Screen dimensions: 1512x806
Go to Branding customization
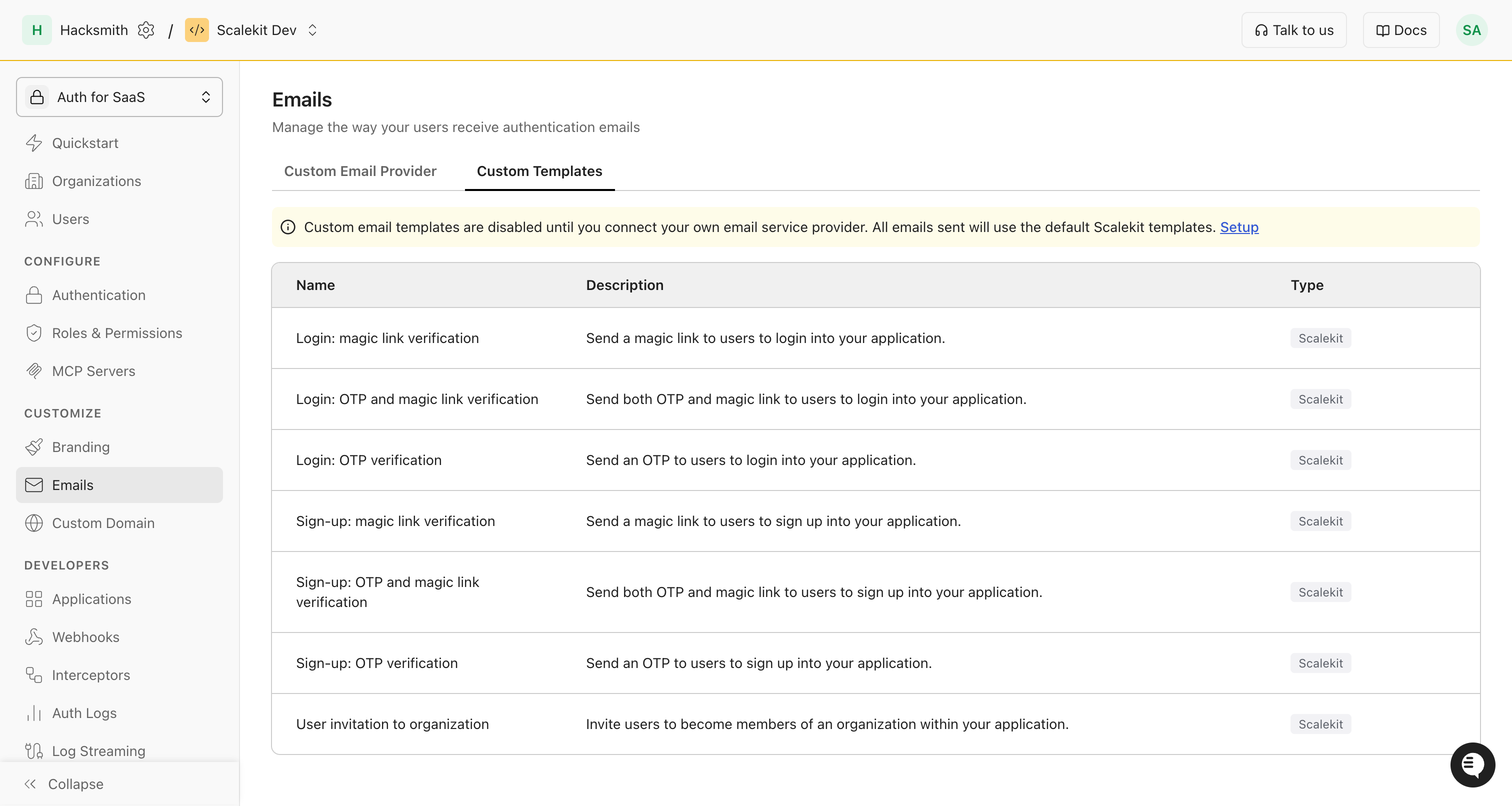(119, 446)
